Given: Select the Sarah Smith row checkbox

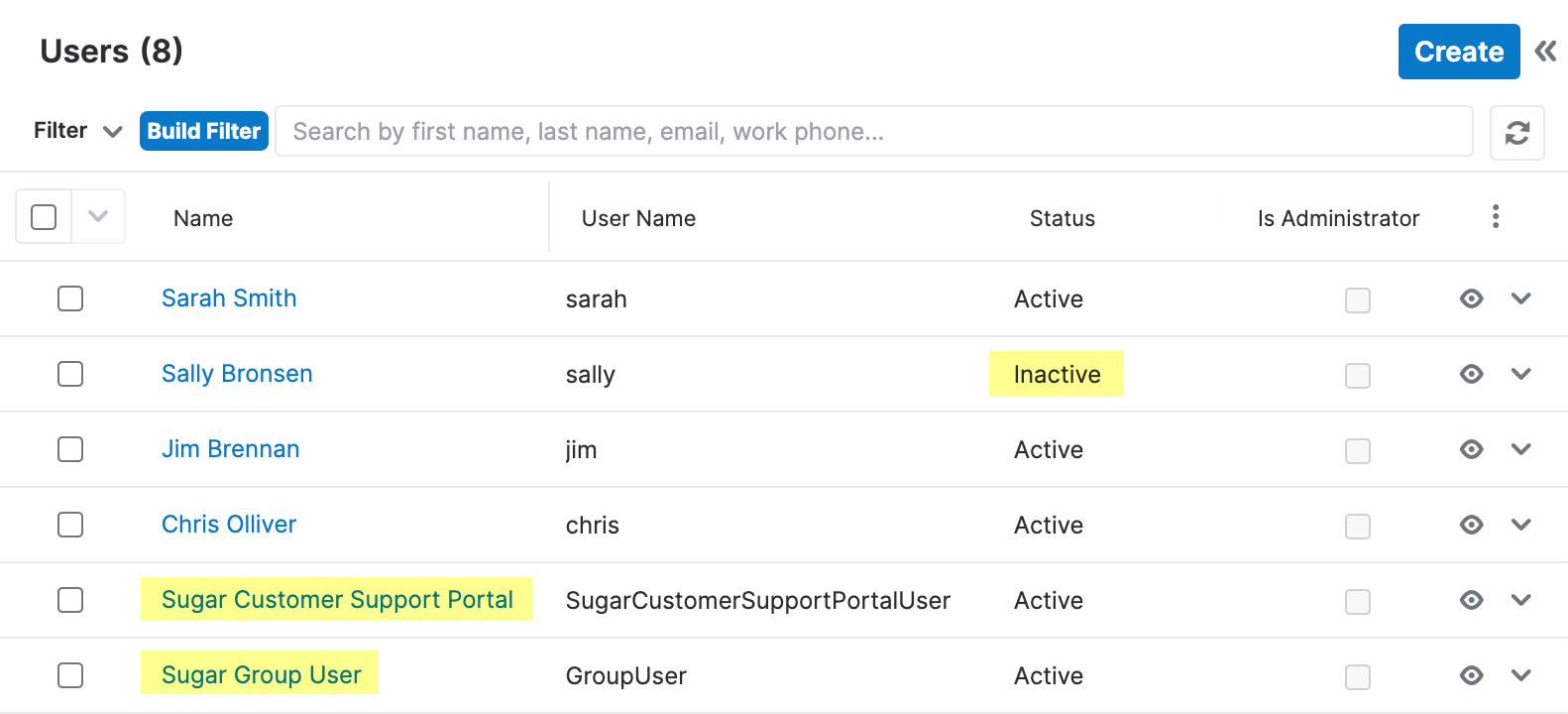Looking at the screenshot, I should tap(70, 298).
